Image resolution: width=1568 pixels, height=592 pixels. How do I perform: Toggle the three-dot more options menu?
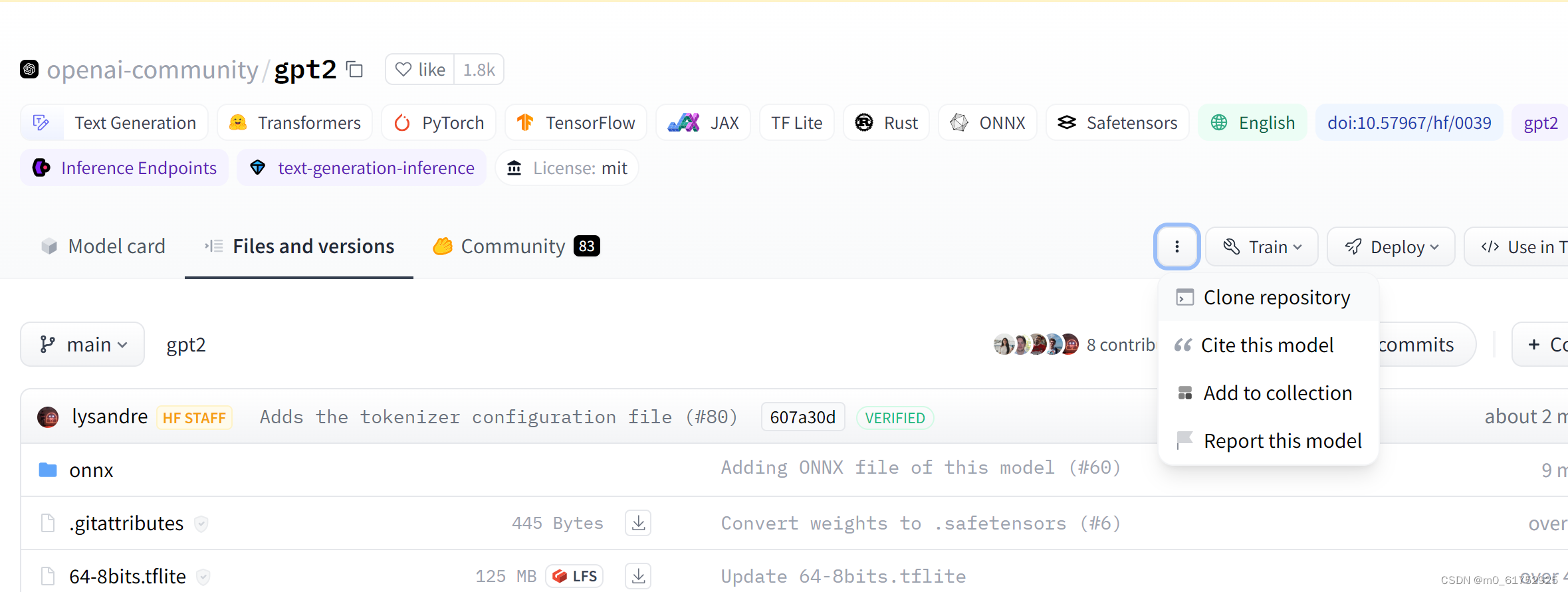coord(1177,247)
